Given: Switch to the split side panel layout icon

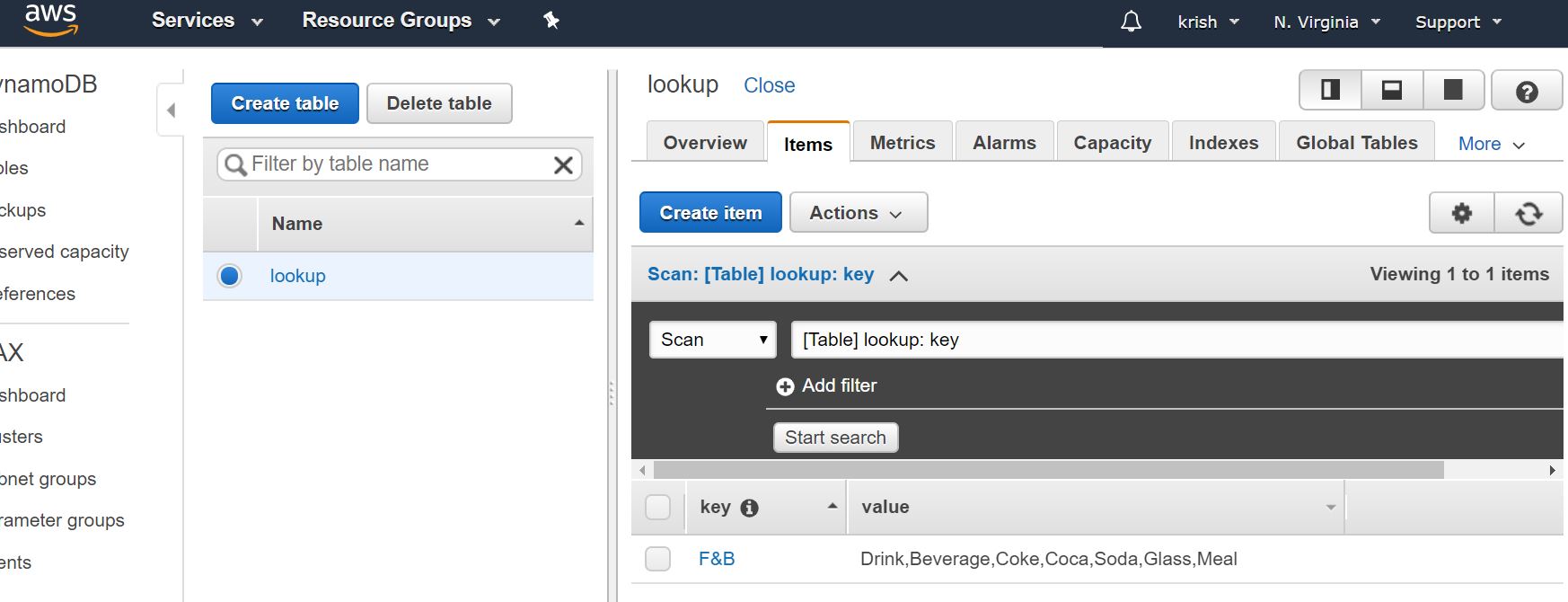Looking at the screenshot, I should click(1330, 90).
